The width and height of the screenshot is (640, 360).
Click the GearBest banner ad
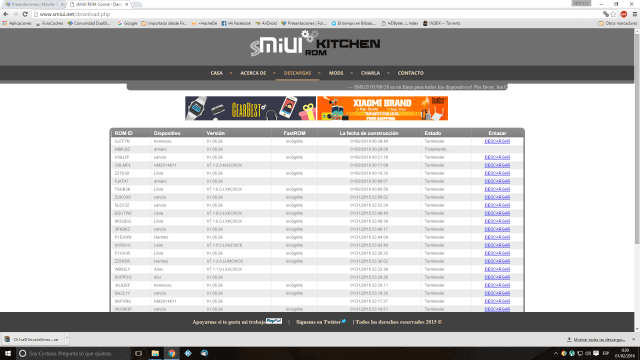coord(250,108)
